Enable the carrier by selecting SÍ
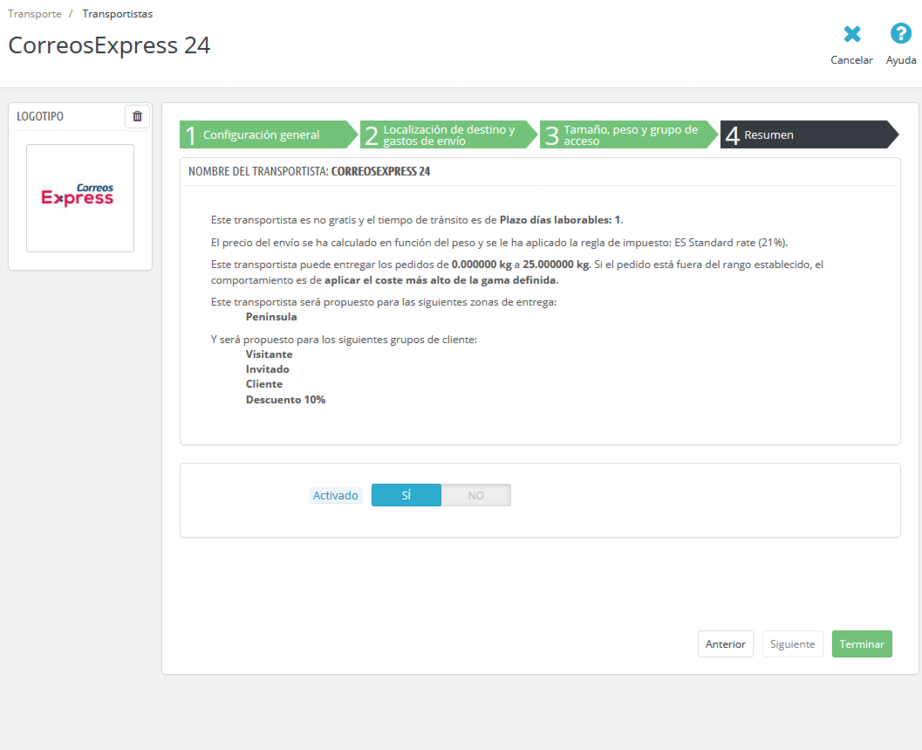 pyautogui.click(x=406, y=494)
